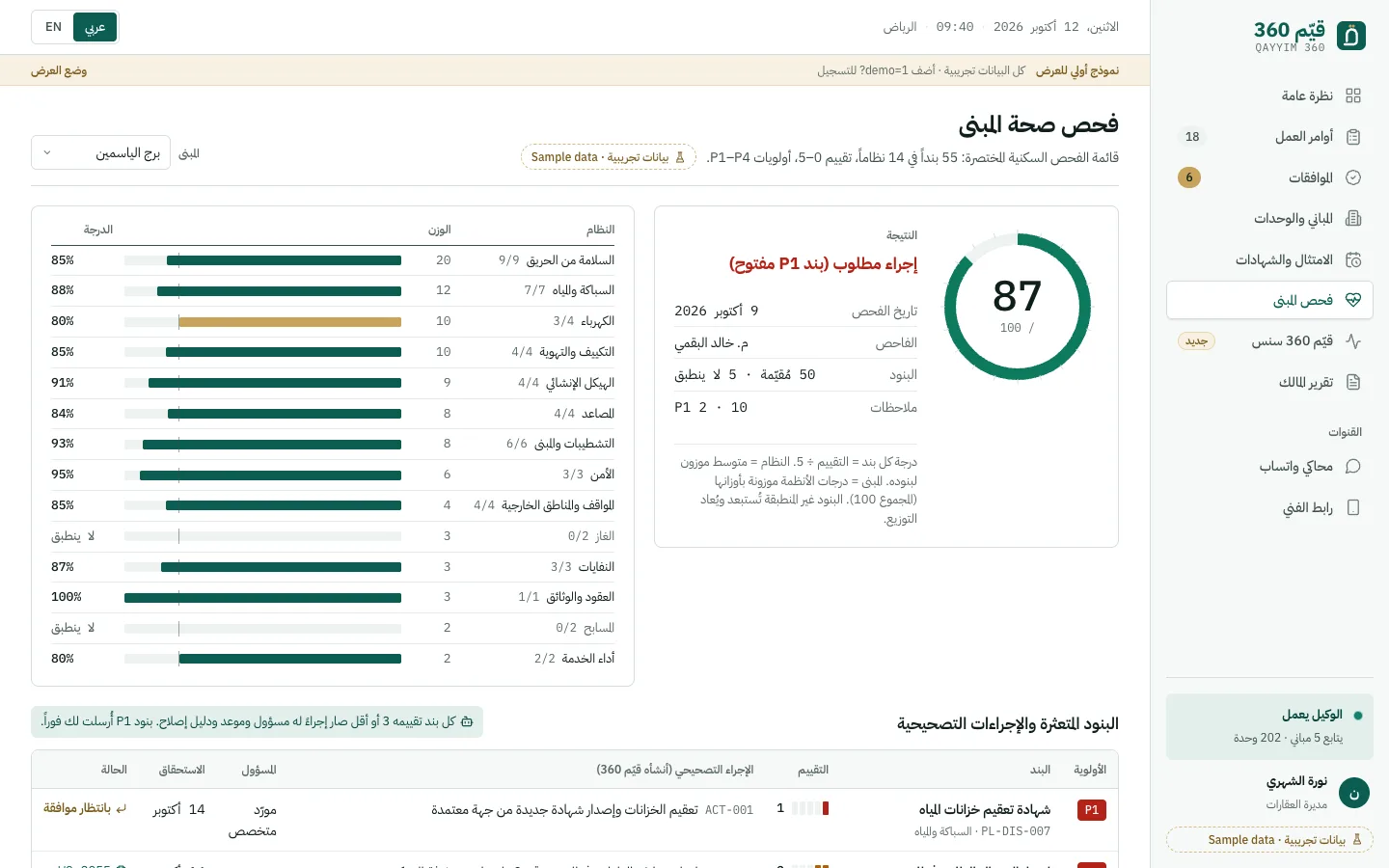Click the الأولوية column header
Image resolution: width=1389 pixels, height=868 pixels.
[x=1090, y=770]
